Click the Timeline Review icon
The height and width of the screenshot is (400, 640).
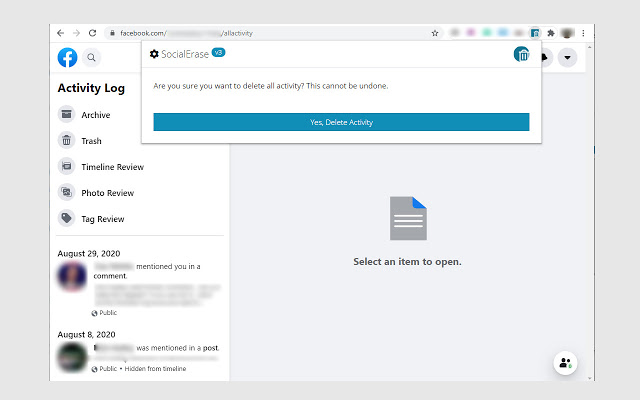[x=67, y=167]
